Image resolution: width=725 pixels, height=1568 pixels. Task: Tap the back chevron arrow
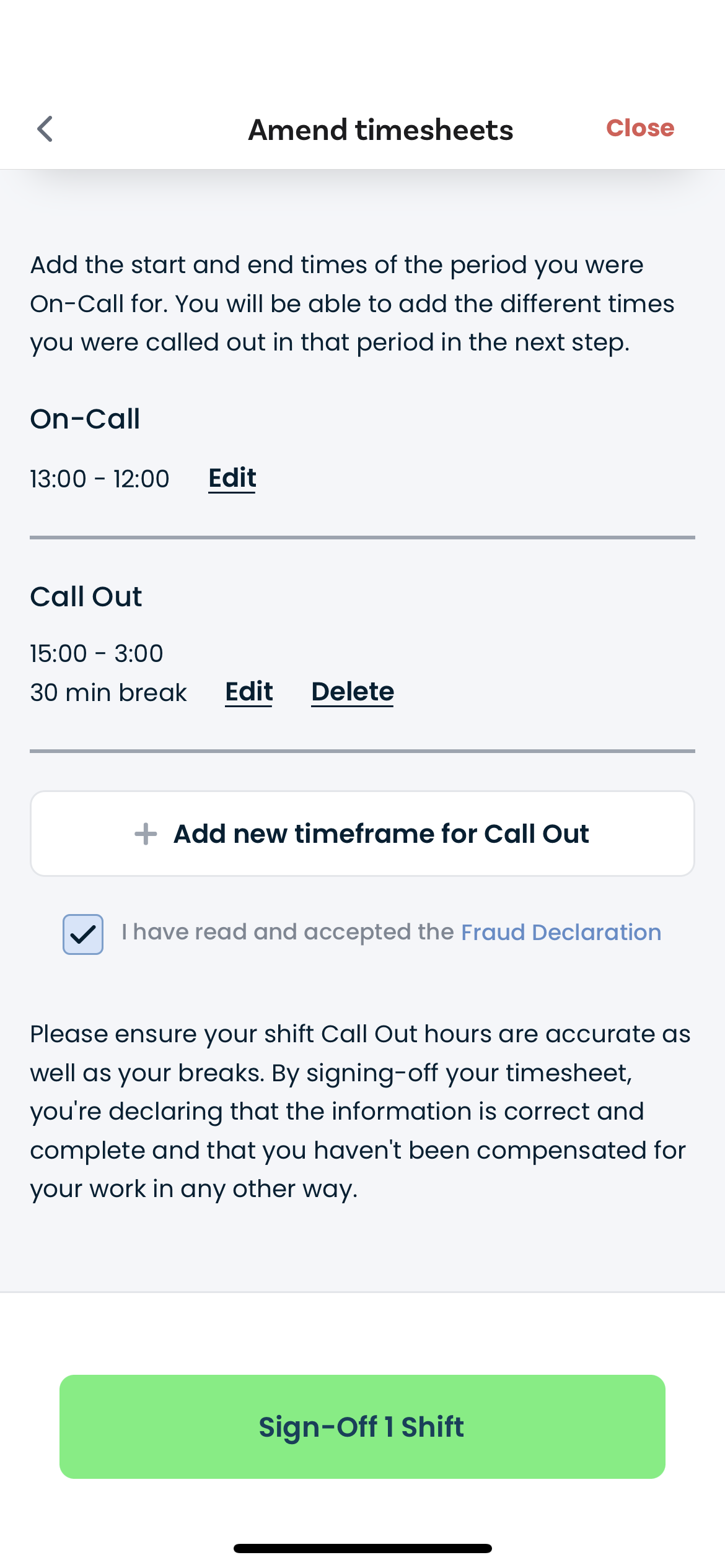pyautogui.click(x=45, y=129)
